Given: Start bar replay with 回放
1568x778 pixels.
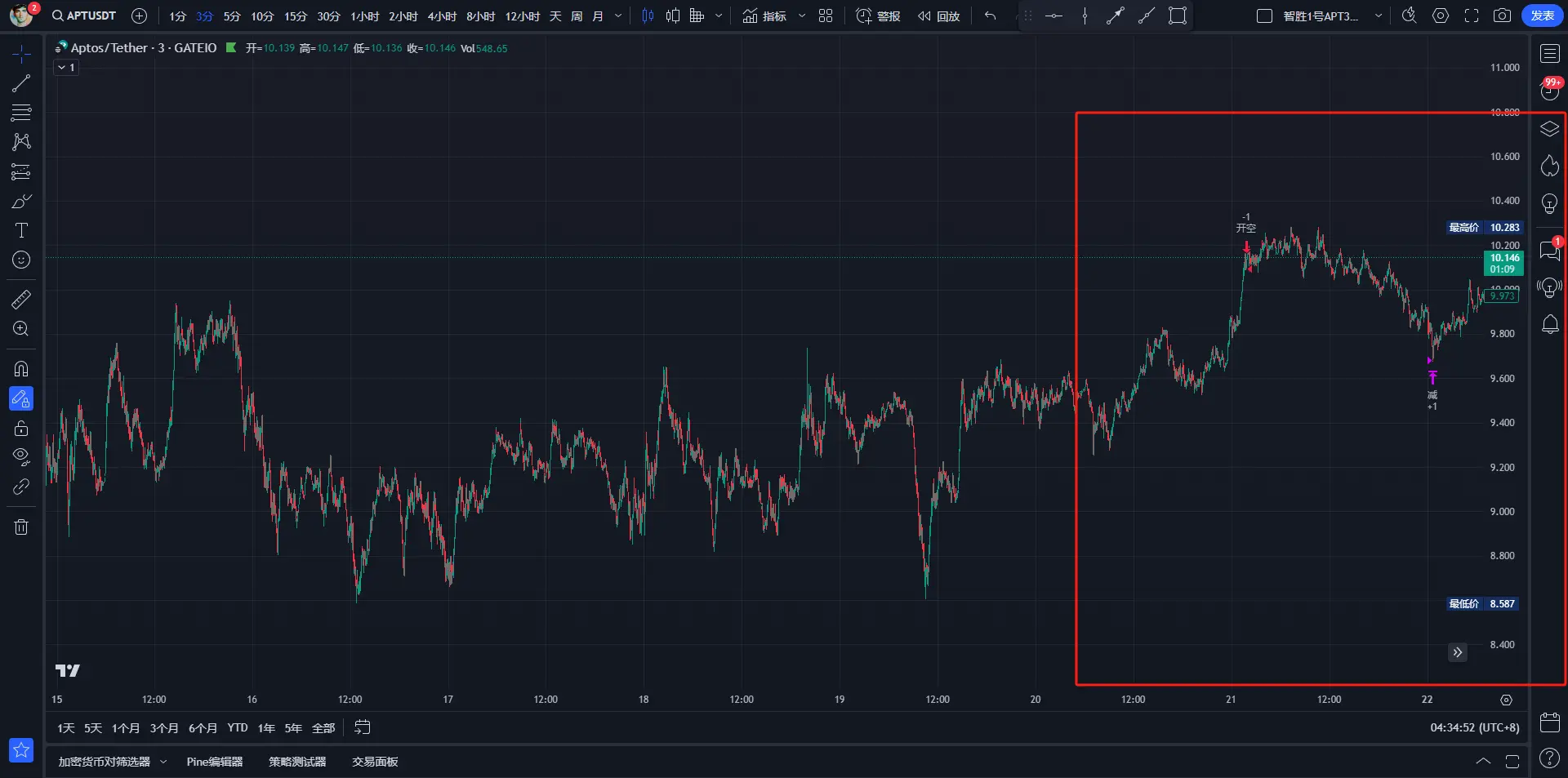Looking at the screenshot, I should [x=938, y=16].
